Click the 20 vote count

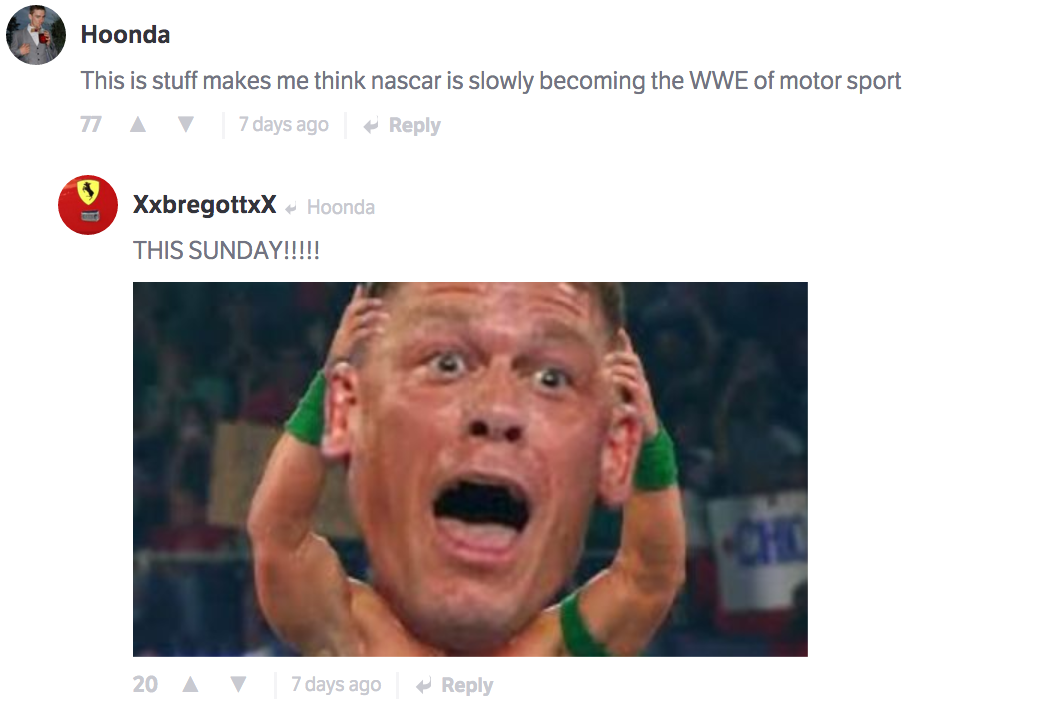(x=145, y=684)
